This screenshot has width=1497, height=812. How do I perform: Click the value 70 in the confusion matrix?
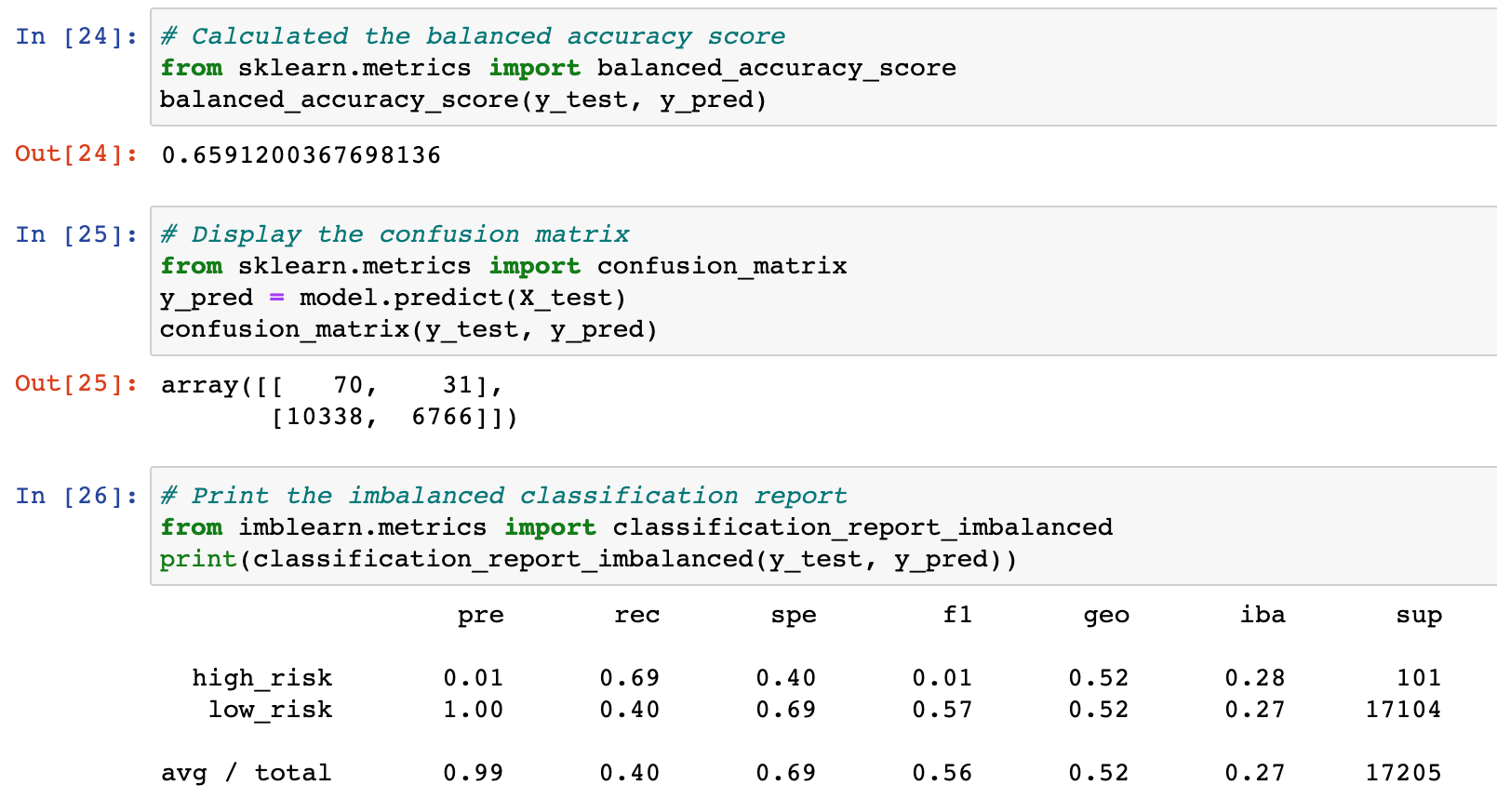(348, 384)
